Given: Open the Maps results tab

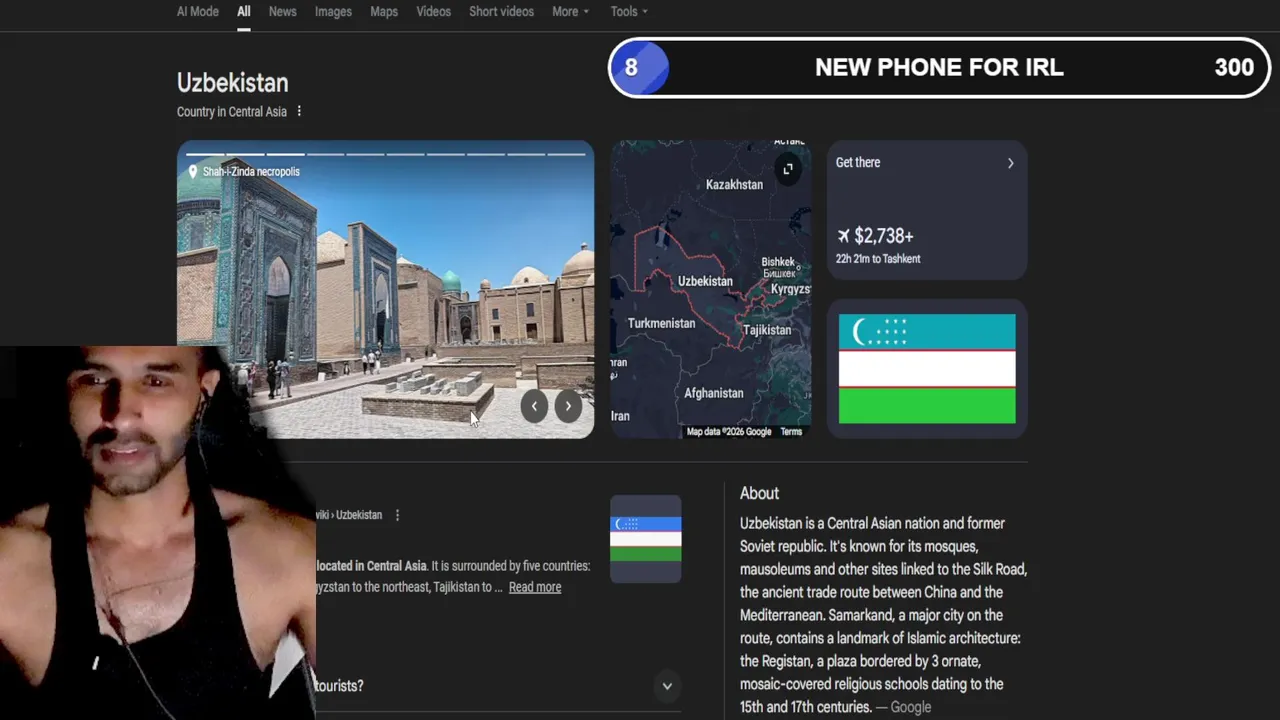Looking at the screenshot, I should [384, 12].
